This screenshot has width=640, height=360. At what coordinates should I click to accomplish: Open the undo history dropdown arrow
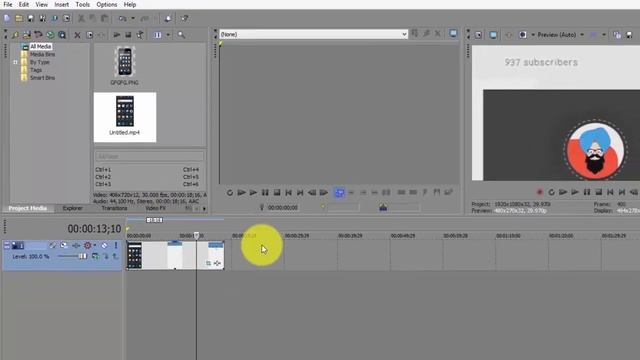click(x=133, y=18)
